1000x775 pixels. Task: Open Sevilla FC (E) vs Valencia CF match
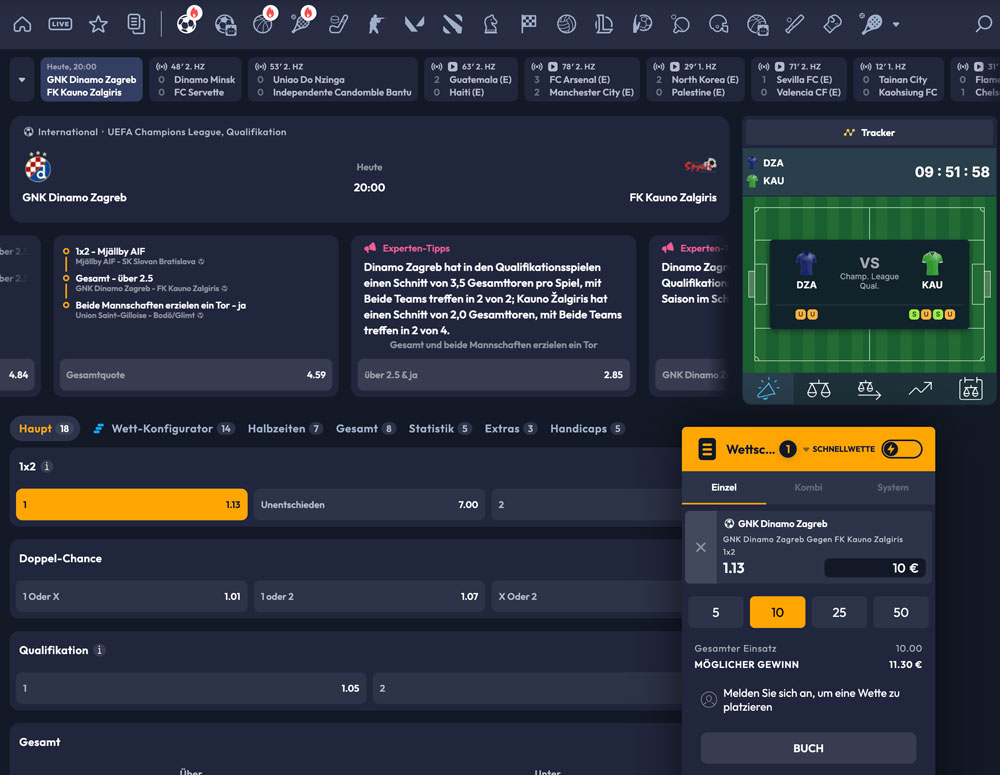(799, 80)
